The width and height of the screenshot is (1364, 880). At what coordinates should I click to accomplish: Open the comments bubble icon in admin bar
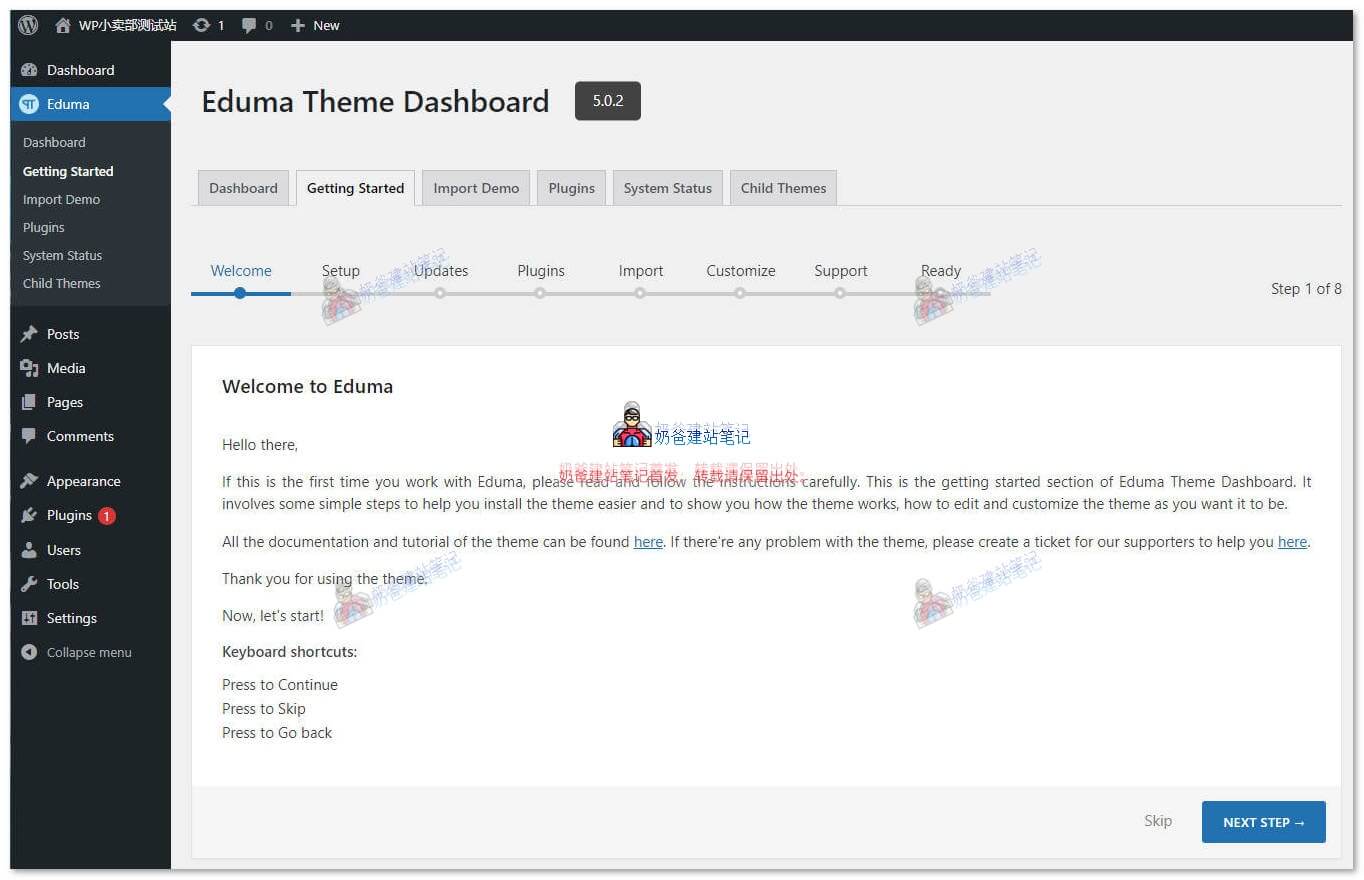tap(249, 25)
